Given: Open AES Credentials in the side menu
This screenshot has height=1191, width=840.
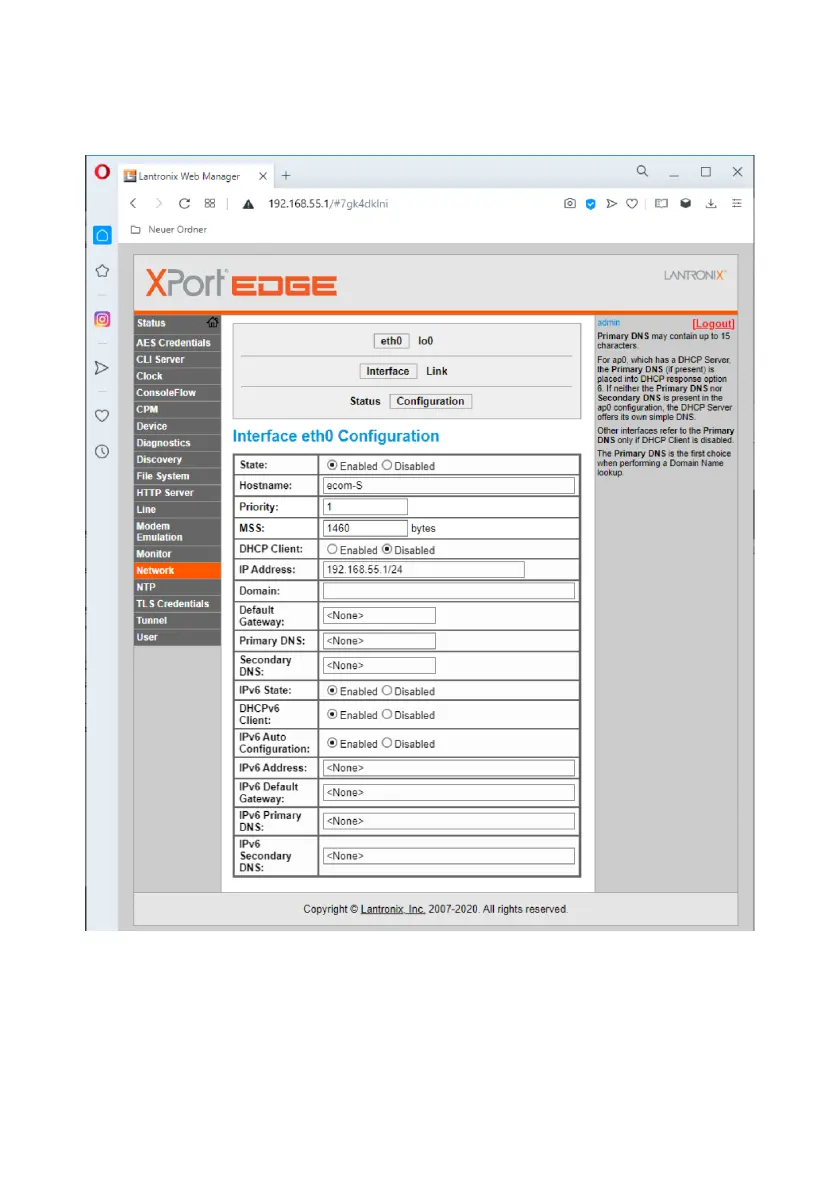Looking at the screenshot, I should pos(178,343).
